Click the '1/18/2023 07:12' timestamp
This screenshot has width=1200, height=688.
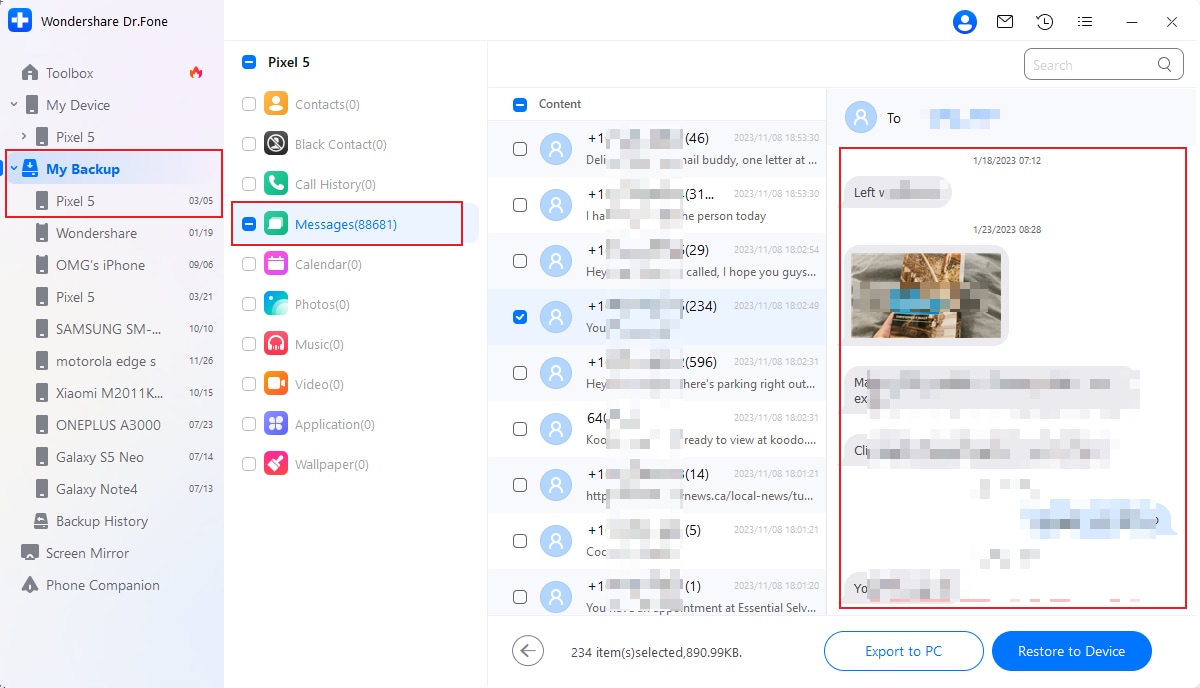(1007, 160)
